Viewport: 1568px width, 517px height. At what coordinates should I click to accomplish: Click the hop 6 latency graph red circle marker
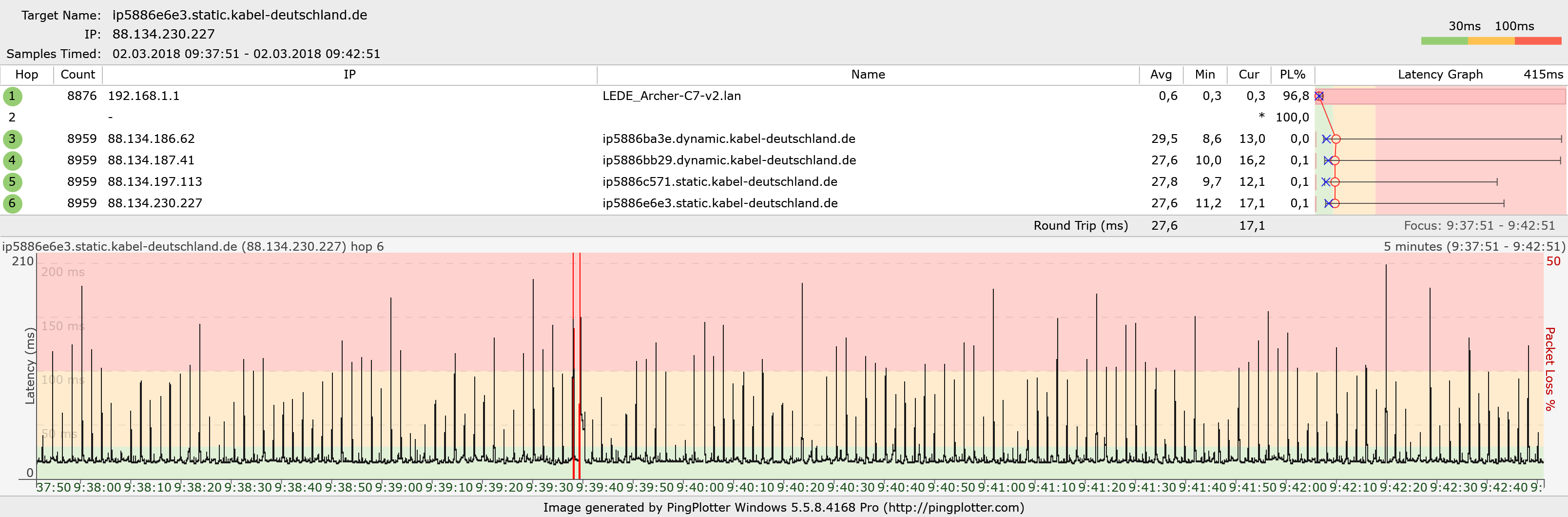[1334, 203]
